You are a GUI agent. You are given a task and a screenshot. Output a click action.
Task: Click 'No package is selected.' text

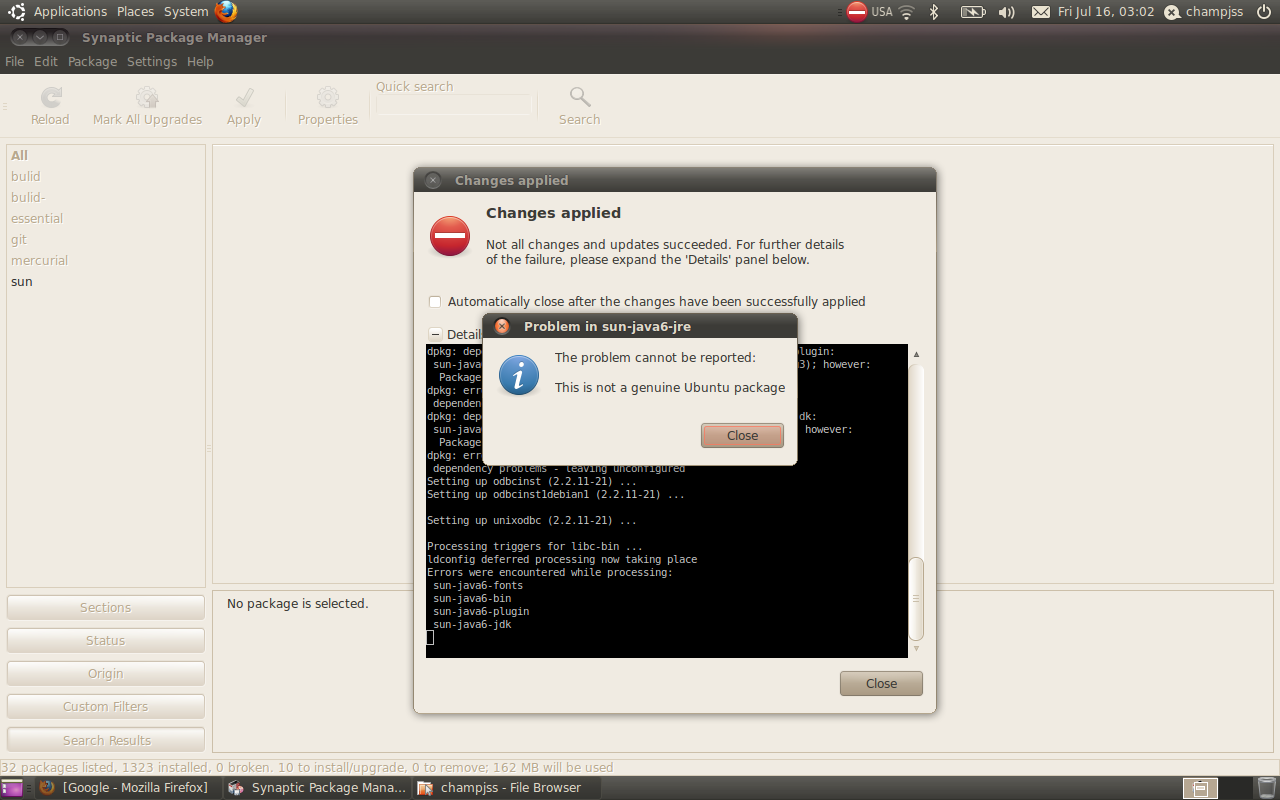[298, 604]
